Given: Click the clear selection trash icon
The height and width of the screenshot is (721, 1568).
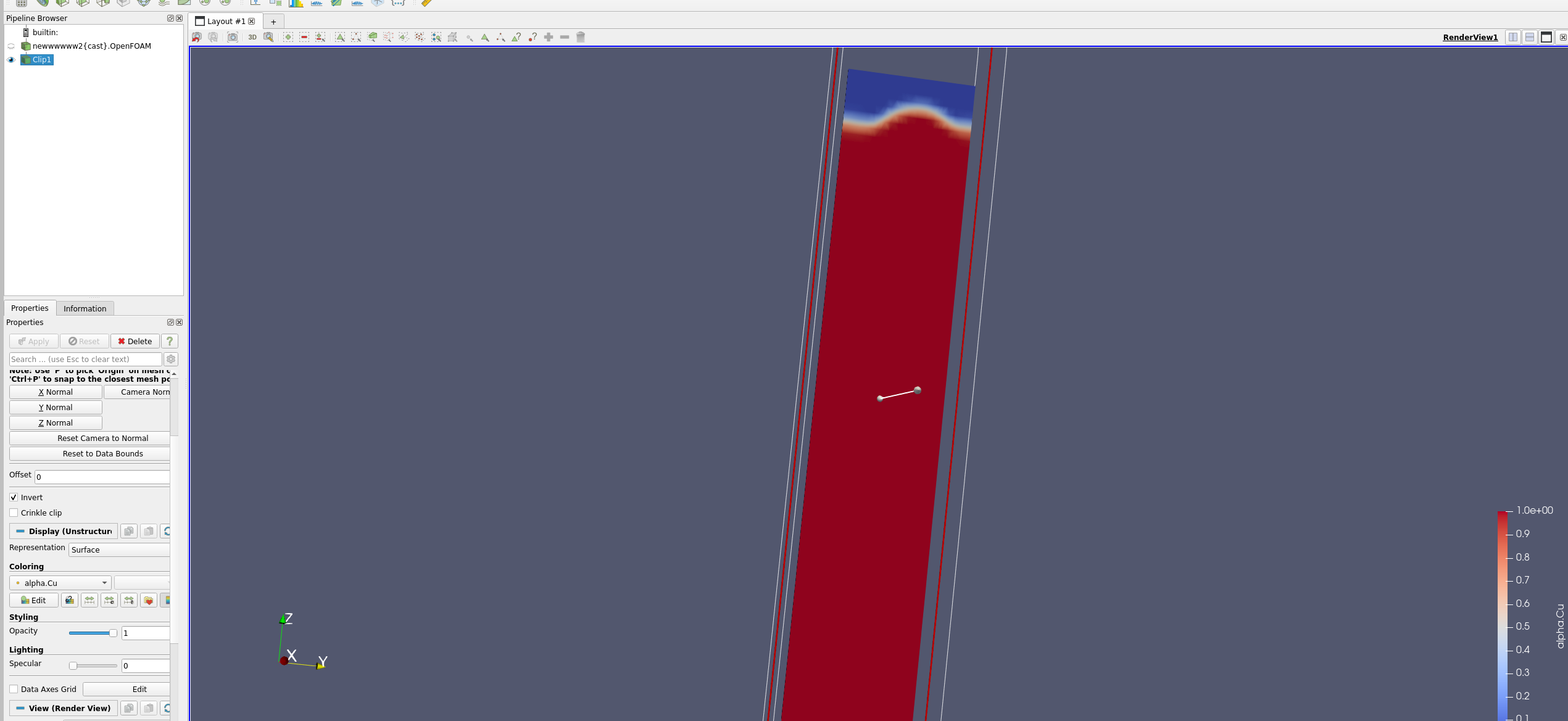Looking at the screenshot, I should click(x=581, y=37).
